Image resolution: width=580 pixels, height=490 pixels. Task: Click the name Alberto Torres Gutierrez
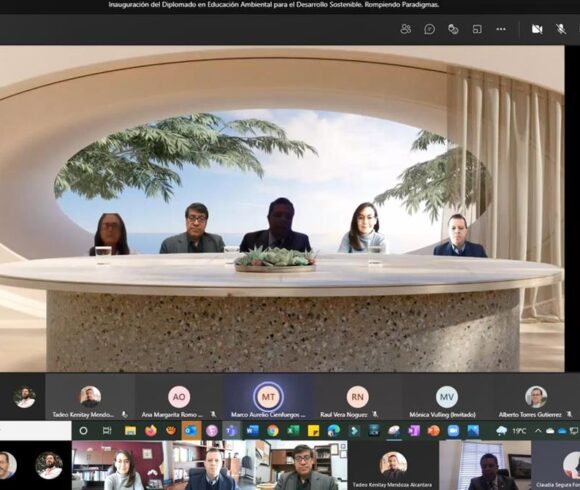[x=530, y=415]
